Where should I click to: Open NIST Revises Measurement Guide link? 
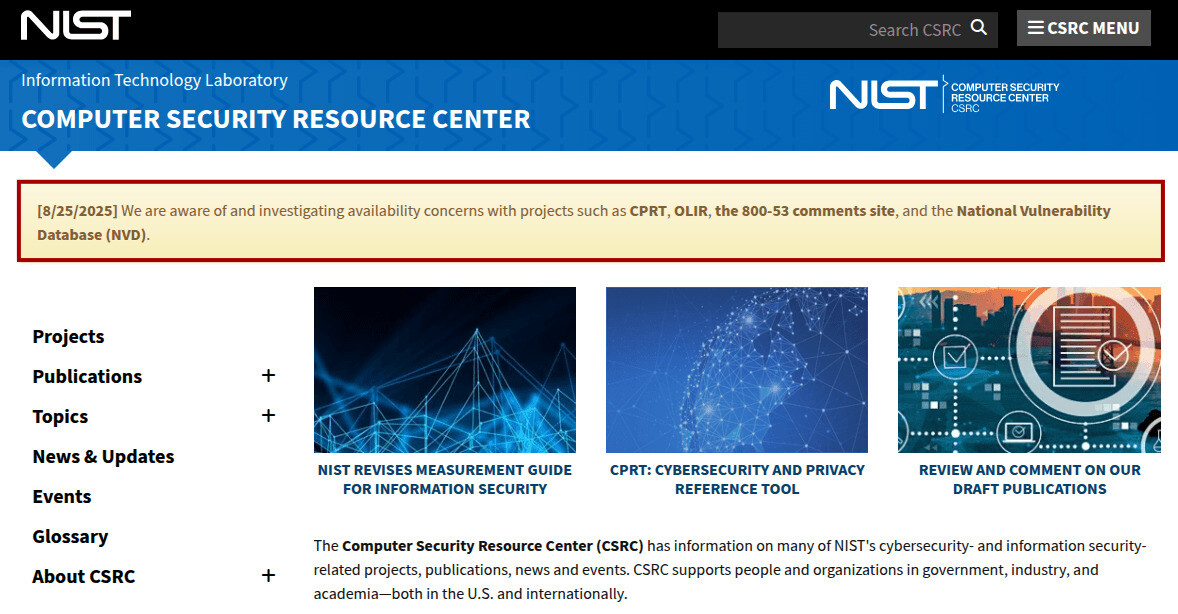pyautogui.click(x=445, y=479)
